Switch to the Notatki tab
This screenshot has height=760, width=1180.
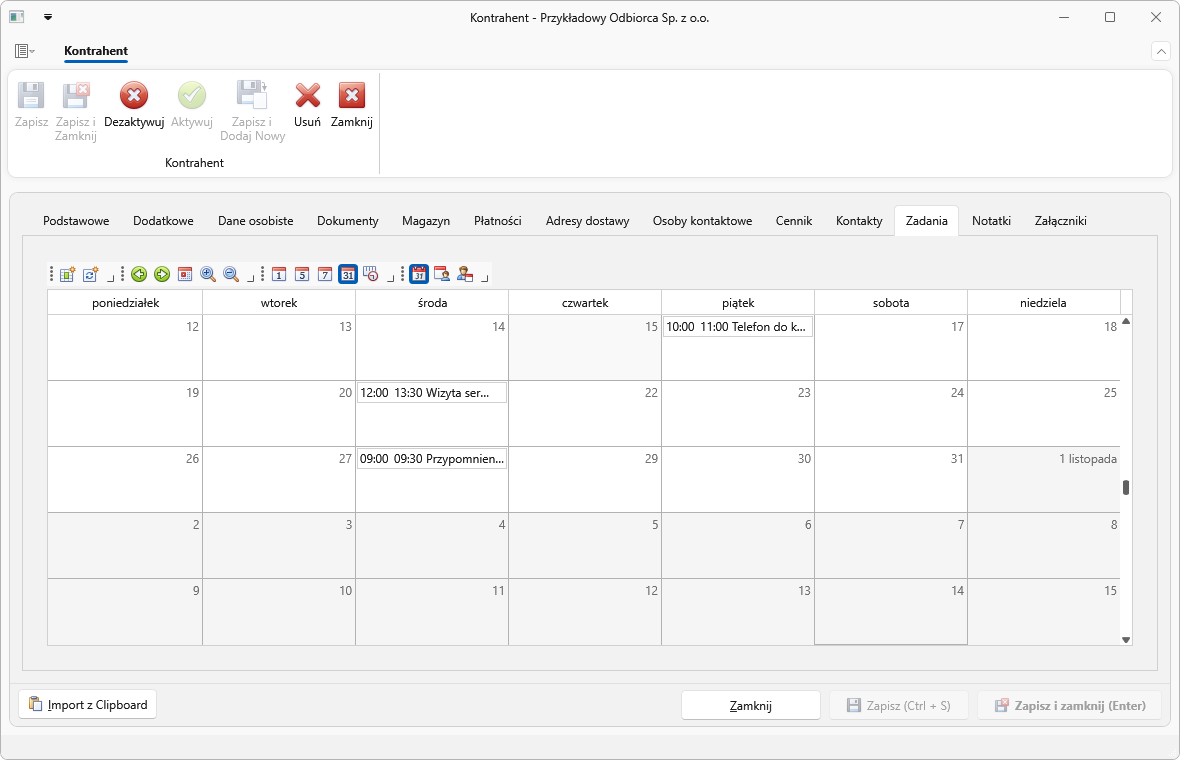[x=991, y=220]
